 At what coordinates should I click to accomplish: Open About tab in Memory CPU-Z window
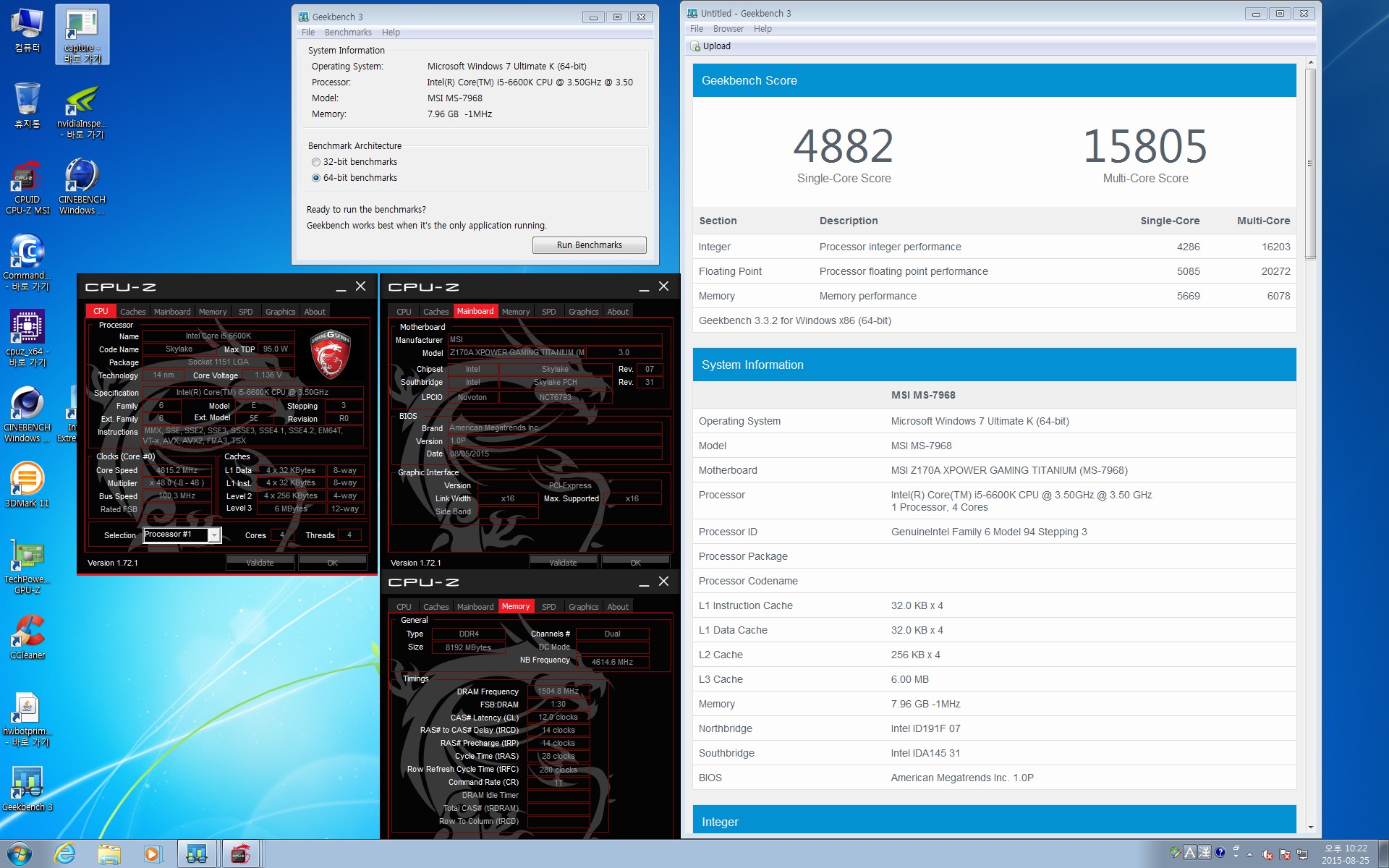618,607
